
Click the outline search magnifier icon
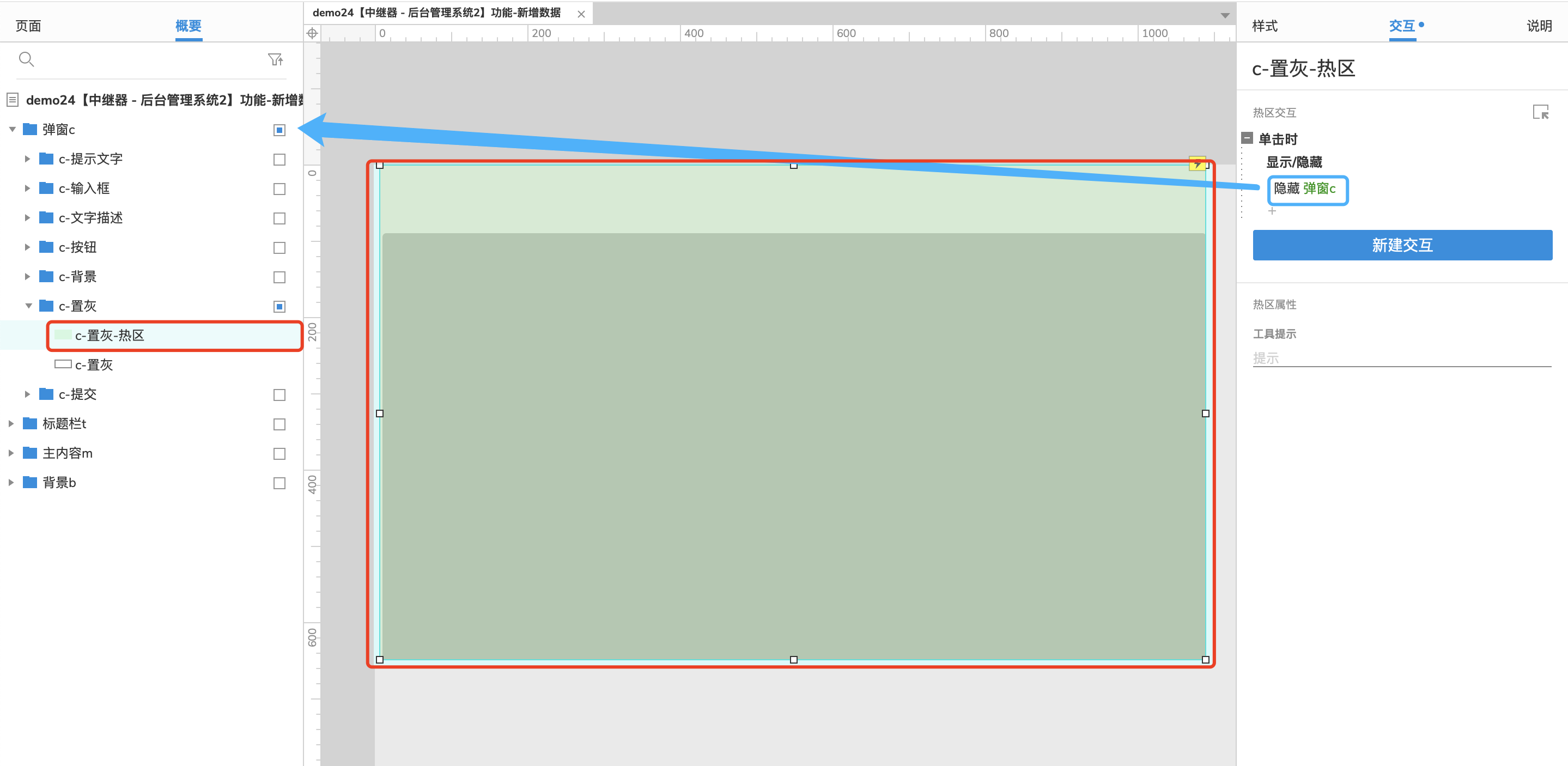point(26,59)
